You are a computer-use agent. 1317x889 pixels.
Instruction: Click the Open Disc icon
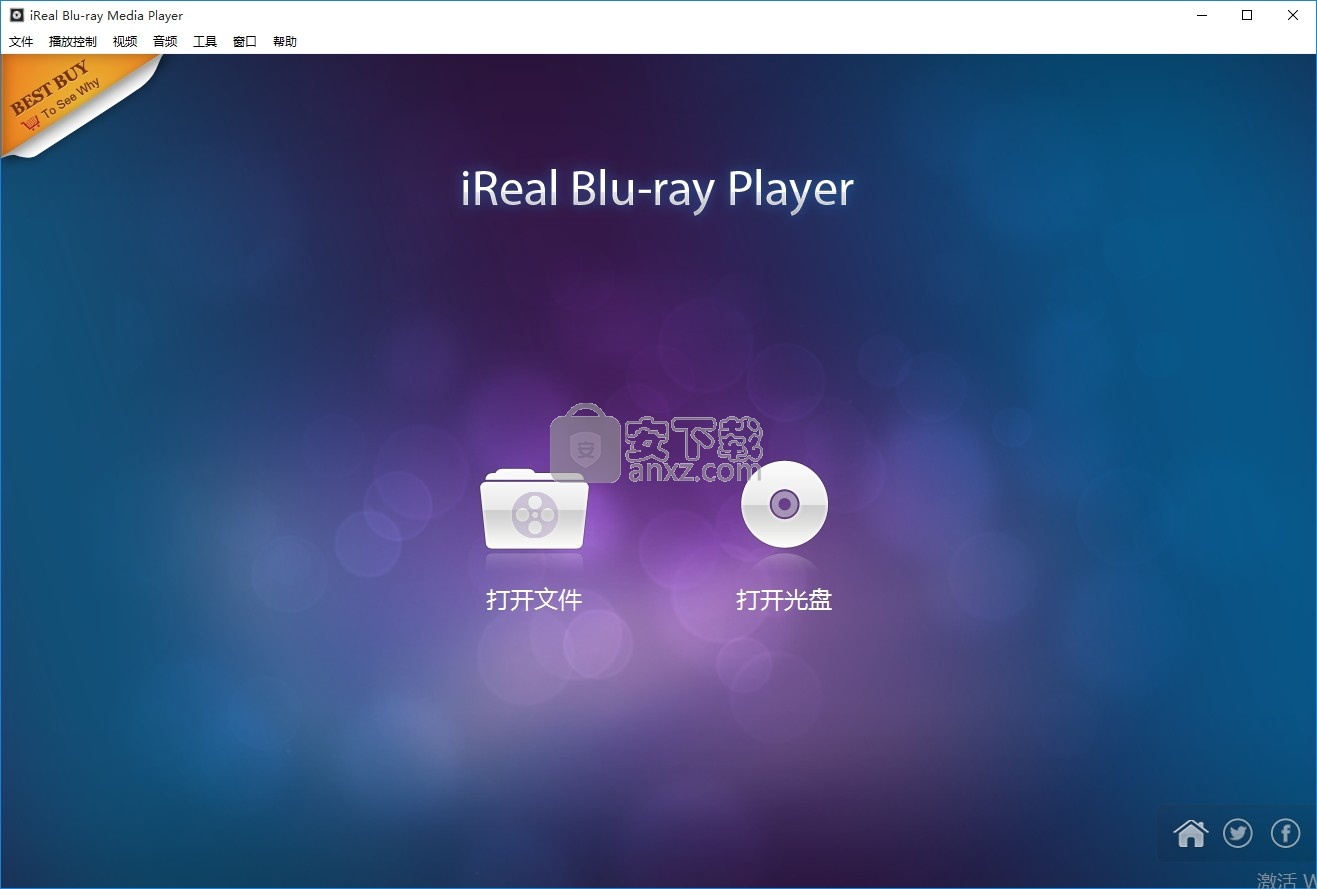784,504
